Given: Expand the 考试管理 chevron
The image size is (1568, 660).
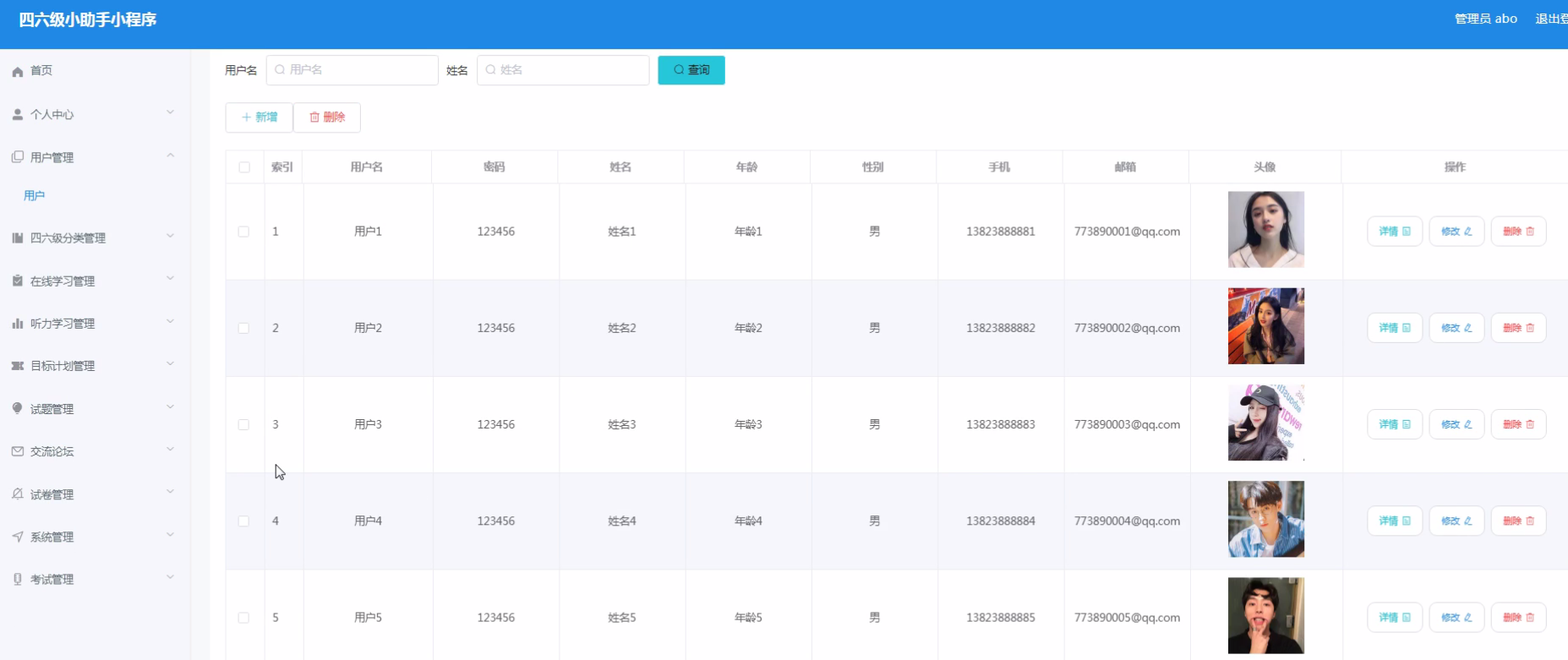Looking at the screenshot, I should [171, 577].
